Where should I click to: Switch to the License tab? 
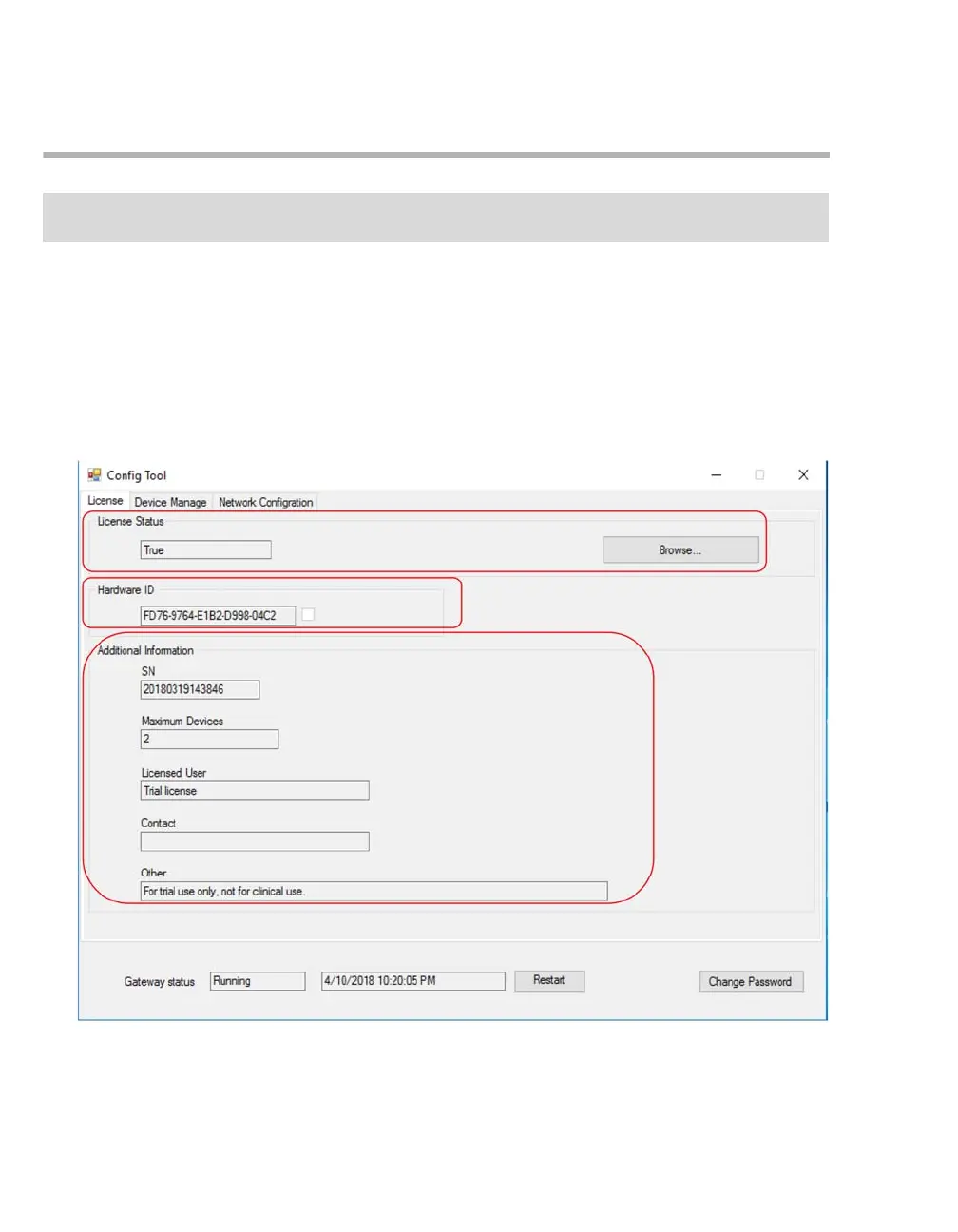(x=105, y=501)
